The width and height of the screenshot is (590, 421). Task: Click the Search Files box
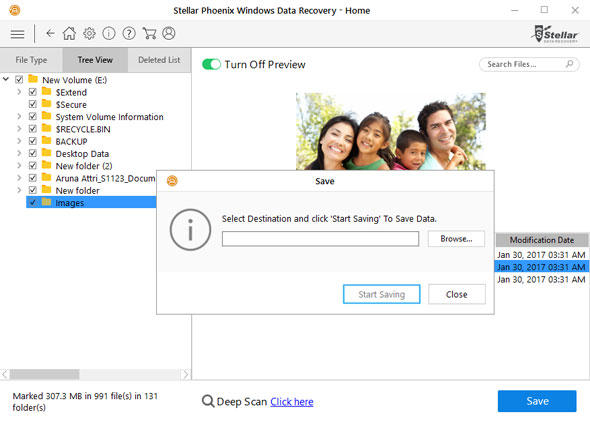coord(529,64)
